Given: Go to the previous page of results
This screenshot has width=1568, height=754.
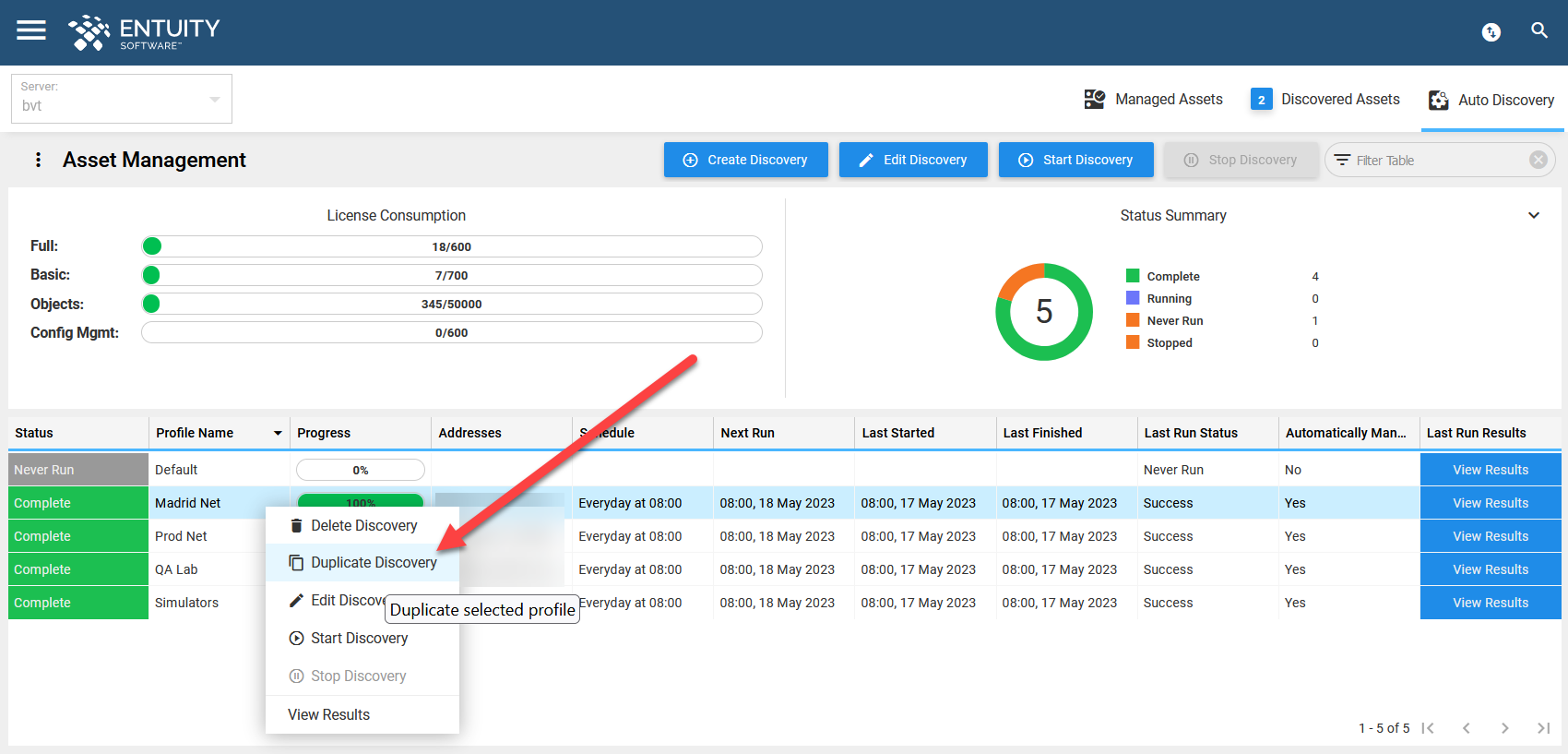Looking at the screenshot, I should 1467,728.
